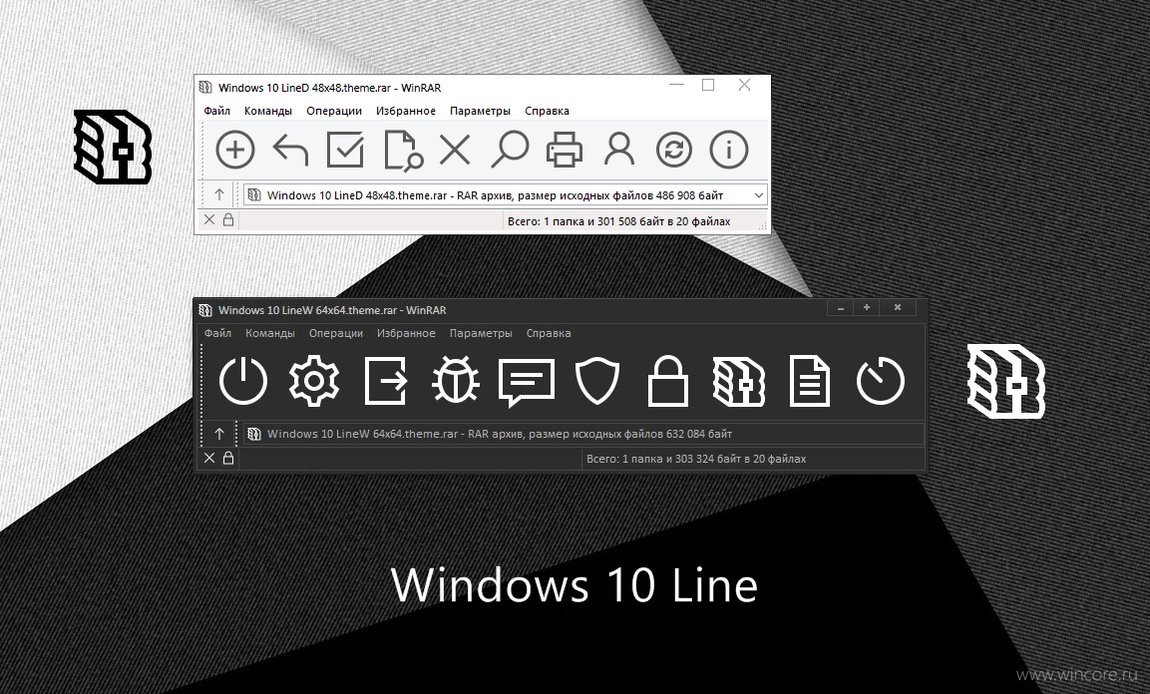Click the title bar app icon of the light WinRAR window
This screenshot has width=1150, height=694.
point(205,88)
